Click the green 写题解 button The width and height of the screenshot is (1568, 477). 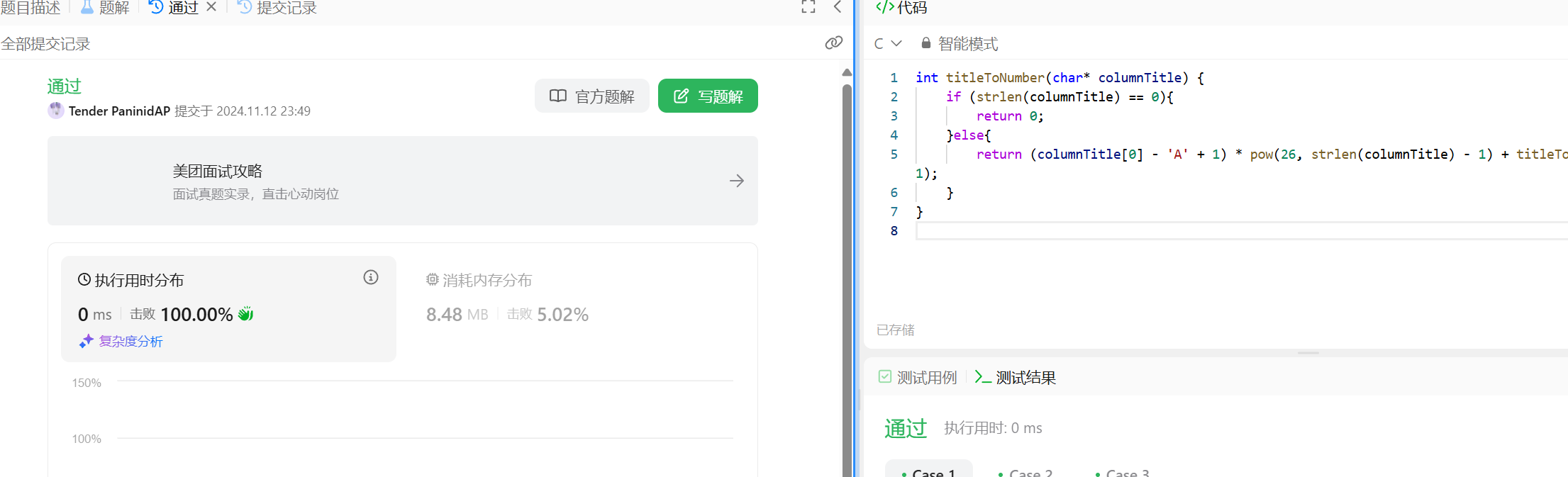tap(708, 96)
